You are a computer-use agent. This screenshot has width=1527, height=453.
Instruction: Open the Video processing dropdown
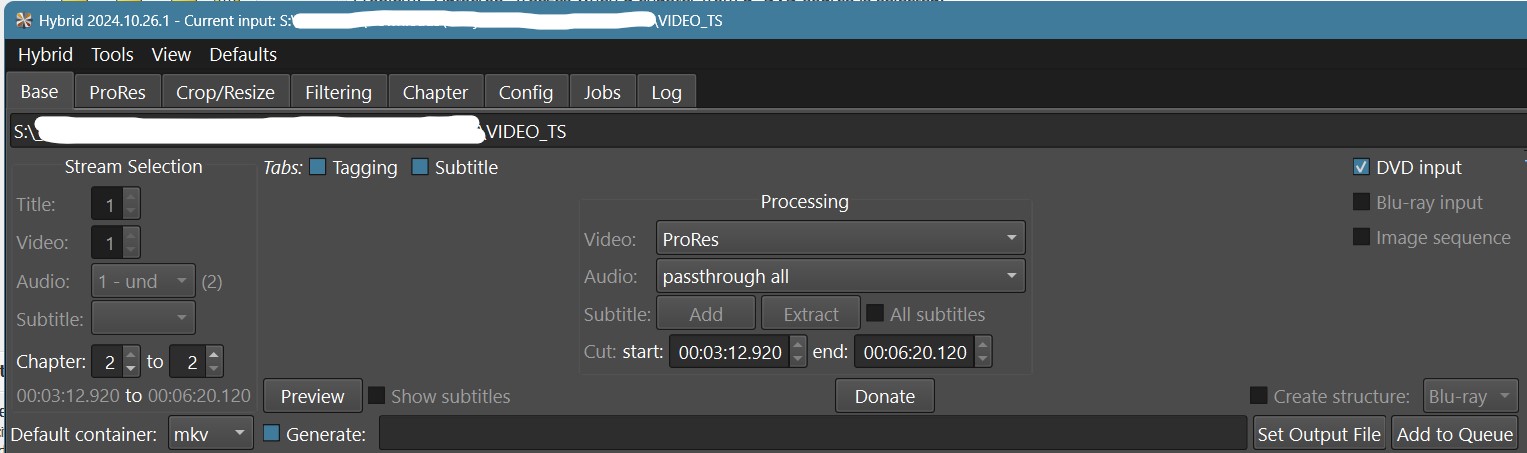click(x=840, y=239)
